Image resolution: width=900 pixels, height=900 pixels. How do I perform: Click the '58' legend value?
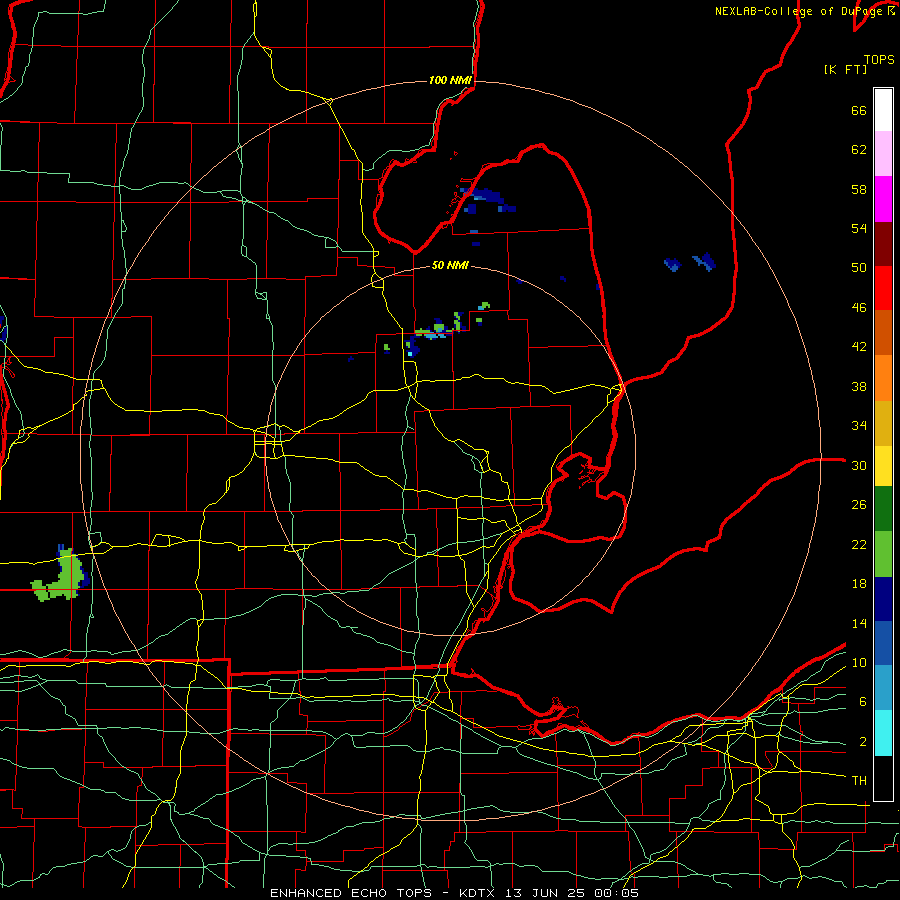[x=859, y=189]
